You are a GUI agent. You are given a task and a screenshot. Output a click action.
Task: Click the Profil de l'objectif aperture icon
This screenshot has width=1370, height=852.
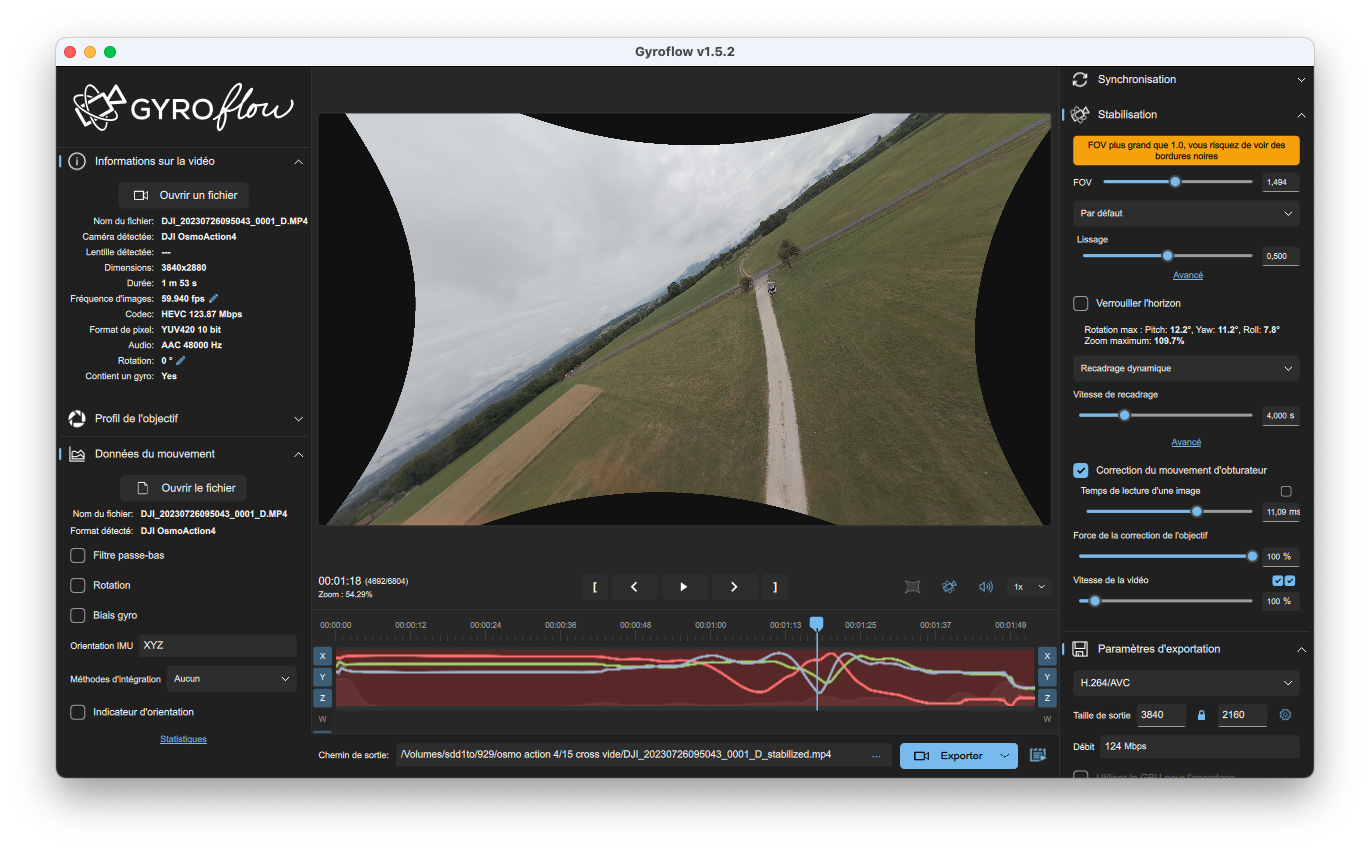click(77, 419)
